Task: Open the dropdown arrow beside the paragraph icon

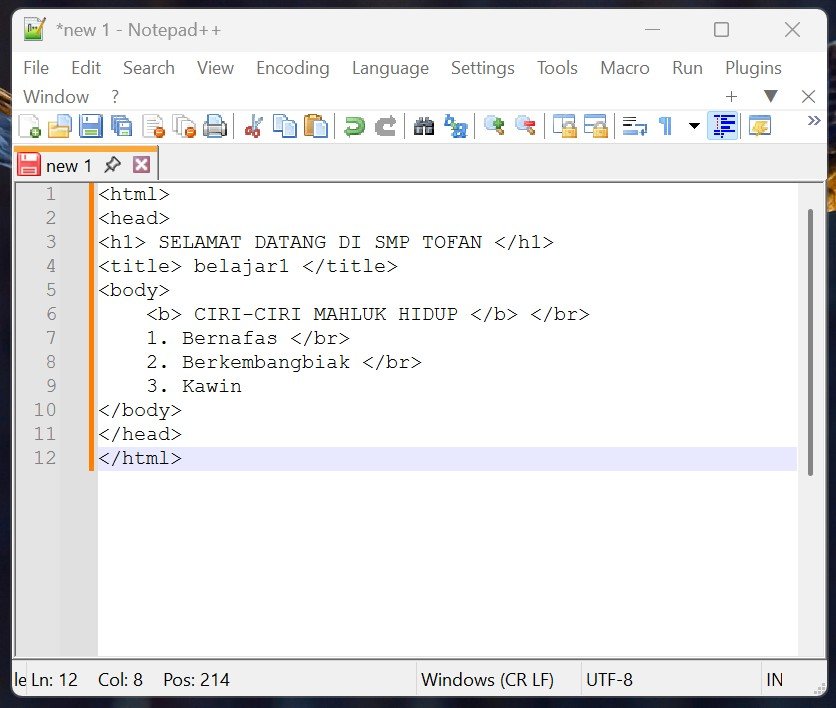Action: pos(692,125)
